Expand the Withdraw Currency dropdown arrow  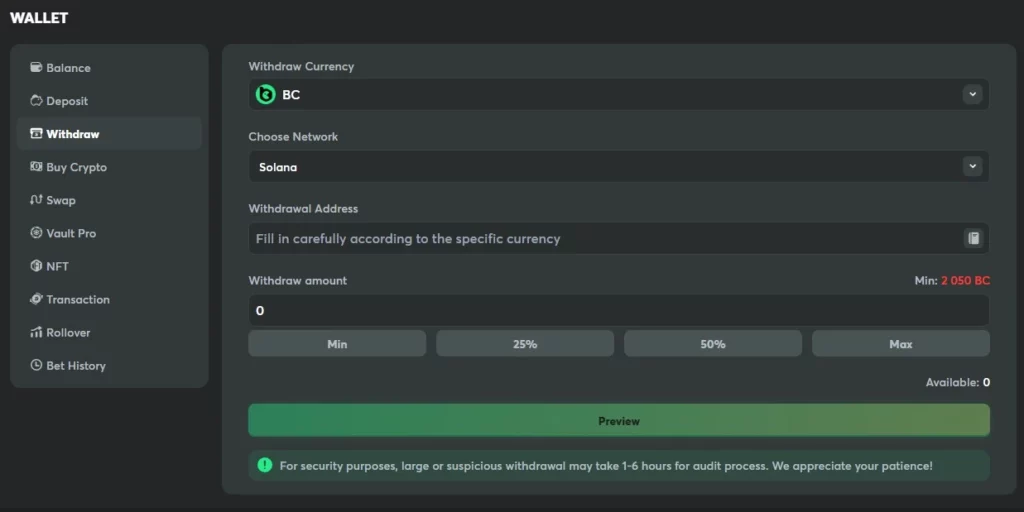point(972,94)
